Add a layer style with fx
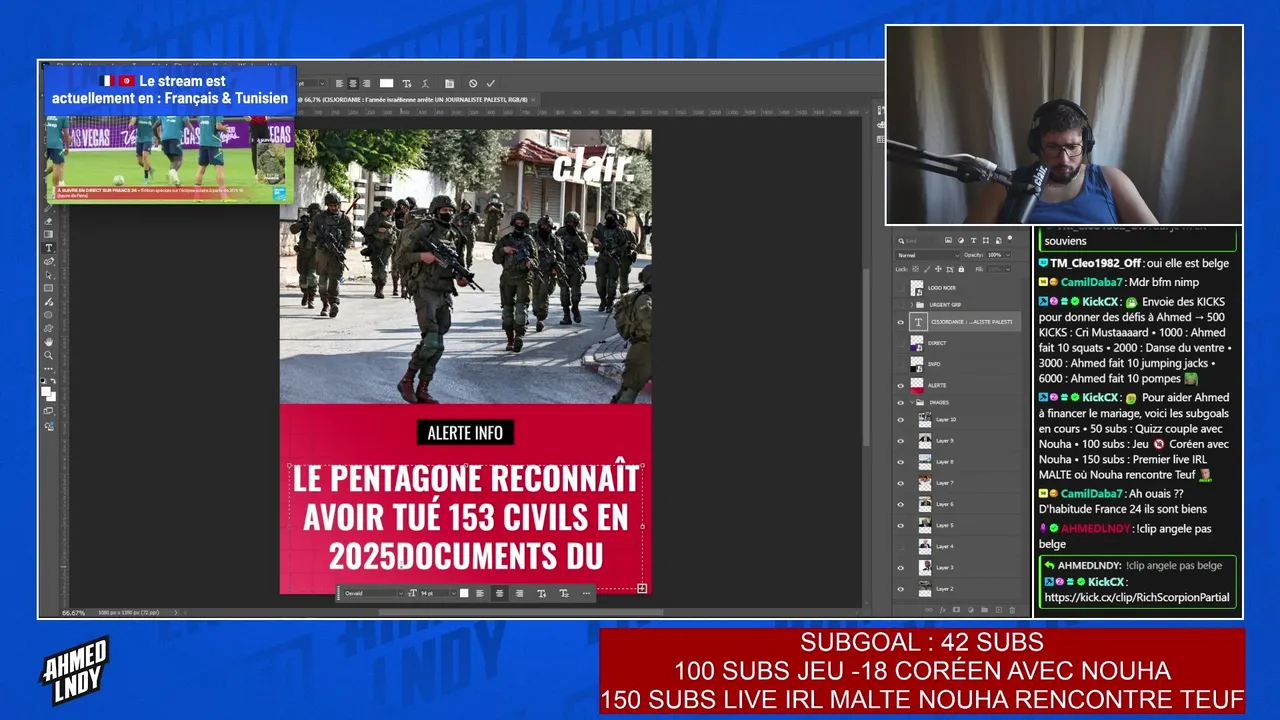The width and height of the screenshot is (1280, 720). 942,609
